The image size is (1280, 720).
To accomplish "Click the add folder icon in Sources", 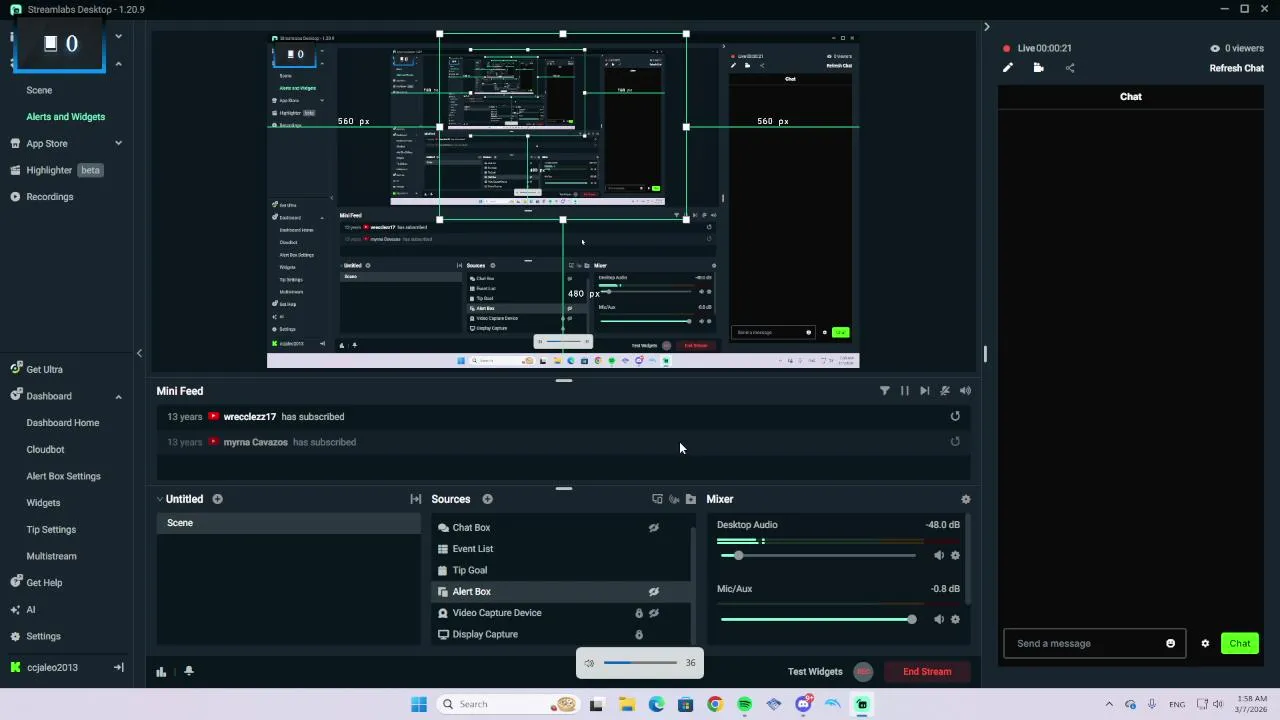I will click(x=690, y=499).
